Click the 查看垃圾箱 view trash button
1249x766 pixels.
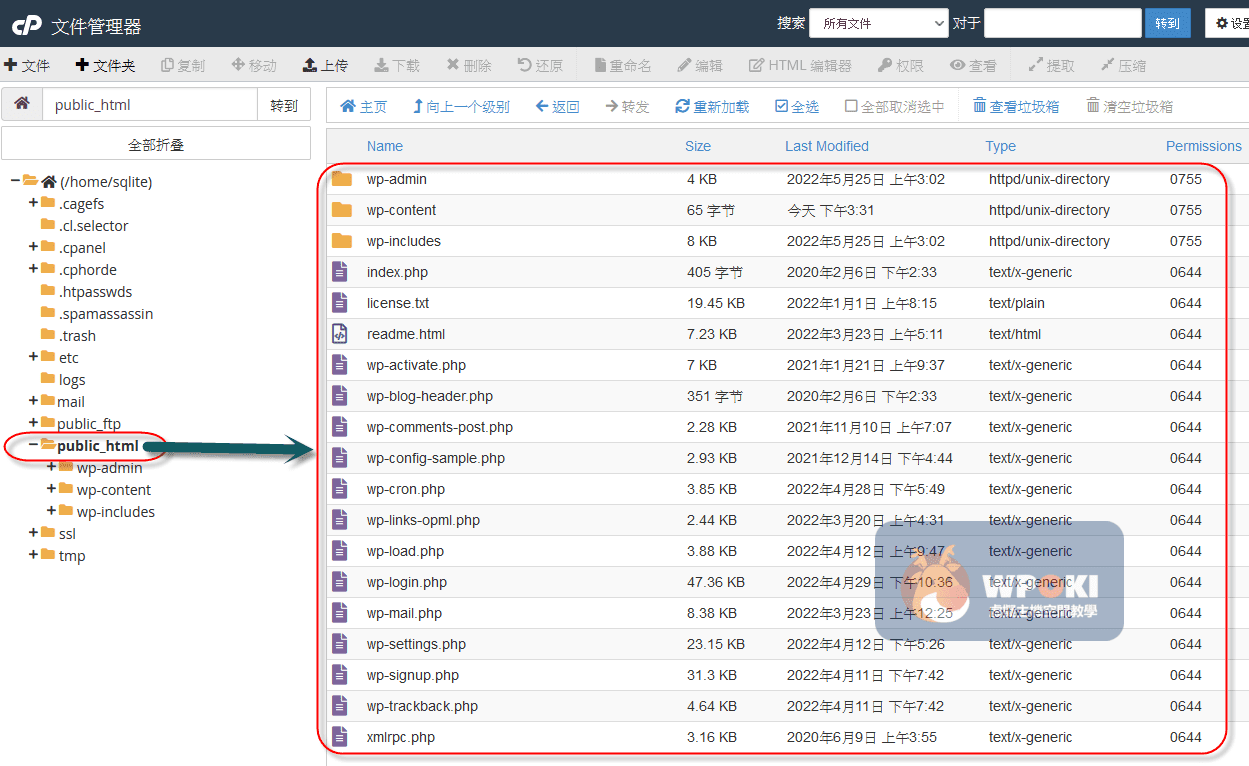pyautogui.click(x=1016, y=106)
